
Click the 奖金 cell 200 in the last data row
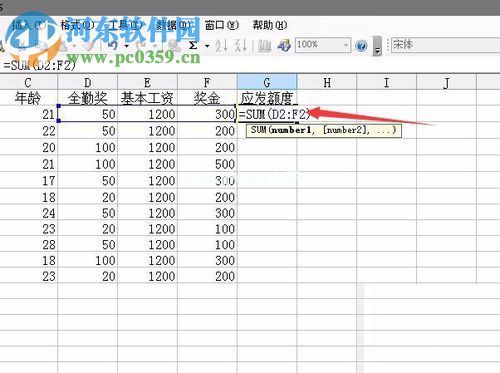click(207, 276)
